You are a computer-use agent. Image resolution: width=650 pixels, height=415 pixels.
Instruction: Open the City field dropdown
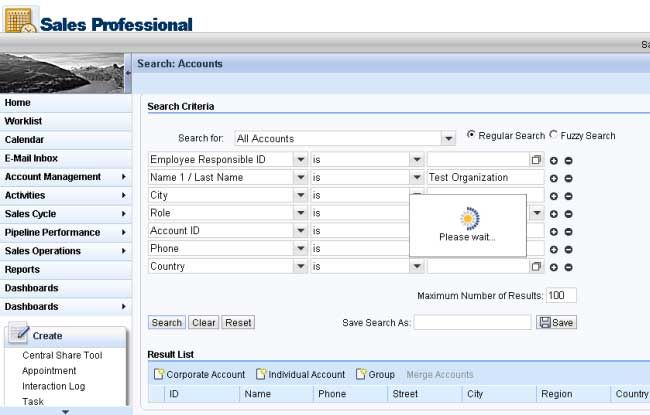tap(301, 195)
